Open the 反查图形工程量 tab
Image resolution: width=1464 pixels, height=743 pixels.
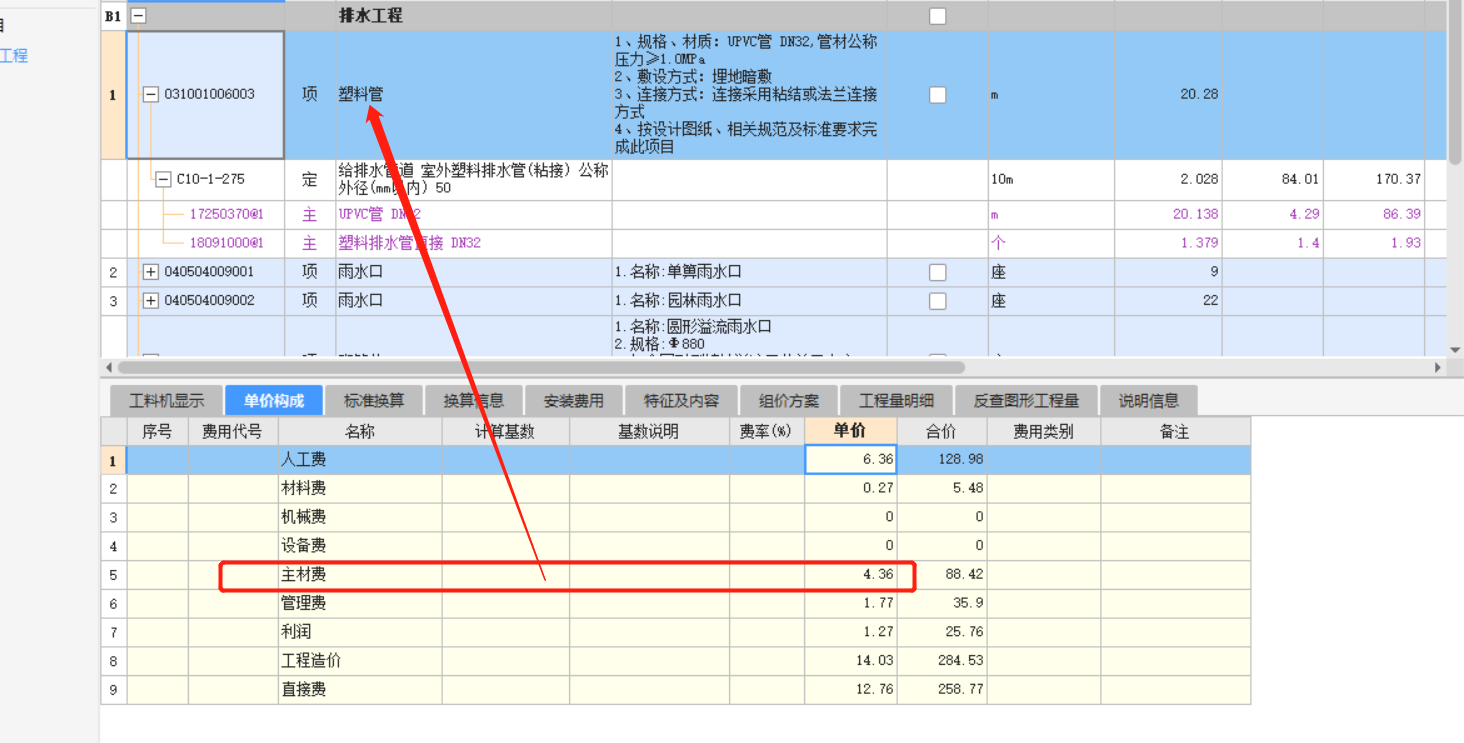pos(1026,400)
